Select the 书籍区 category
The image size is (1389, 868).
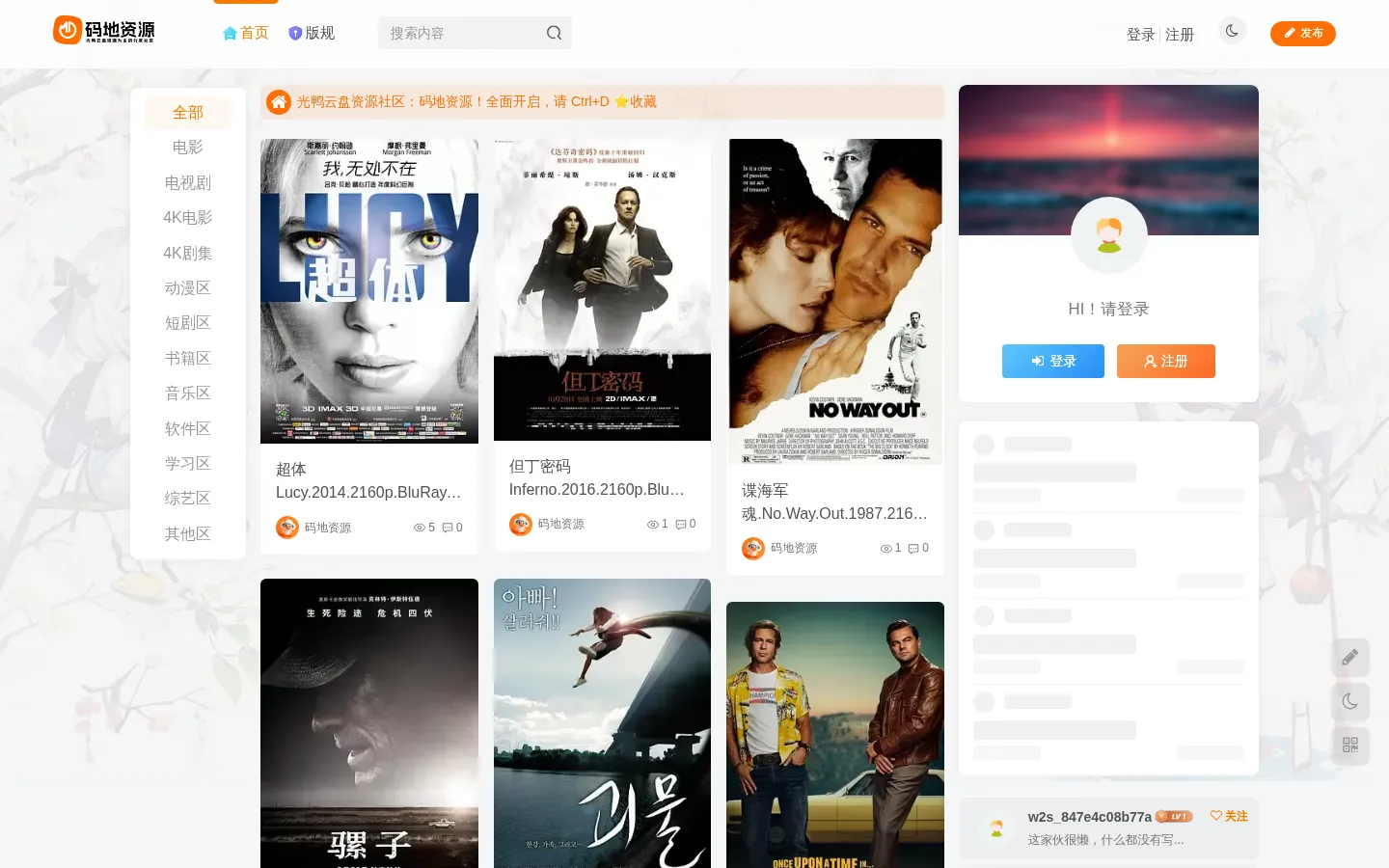[188, 359]
